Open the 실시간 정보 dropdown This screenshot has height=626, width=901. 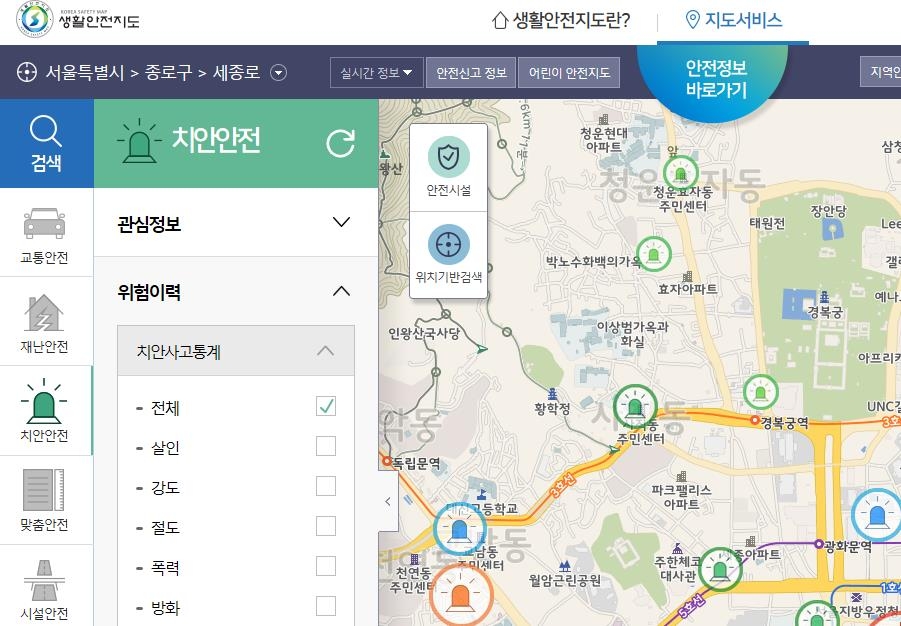[x=376, y=72]
